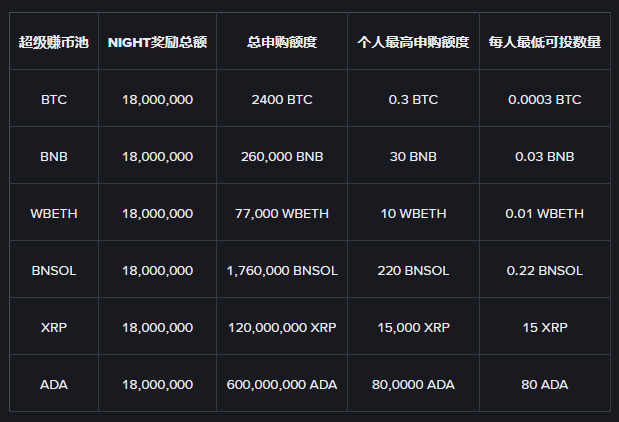
Task: Click the 超级赚币池 column header
Action: coord(54,43)
